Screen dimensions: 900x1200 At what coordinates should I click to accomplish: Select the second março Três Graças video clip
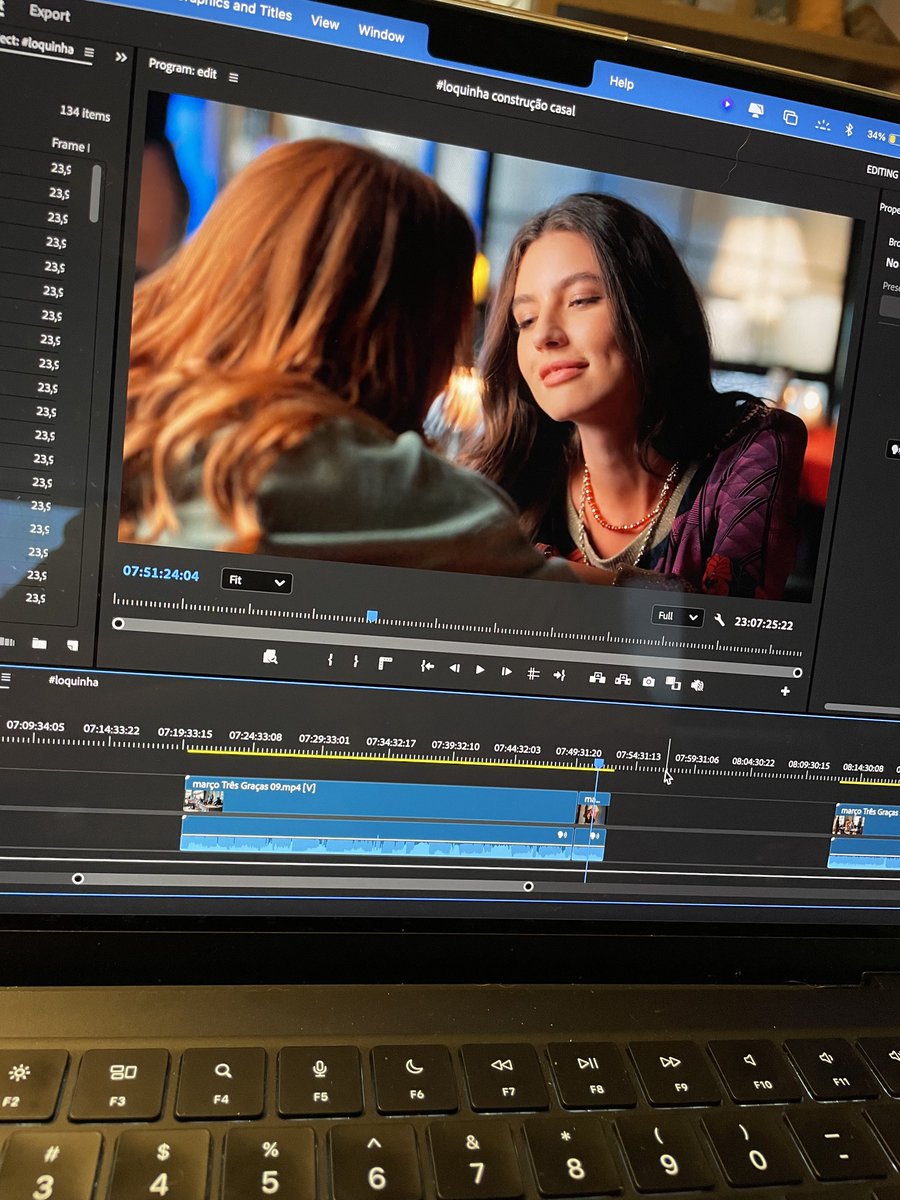pos(867,819)
